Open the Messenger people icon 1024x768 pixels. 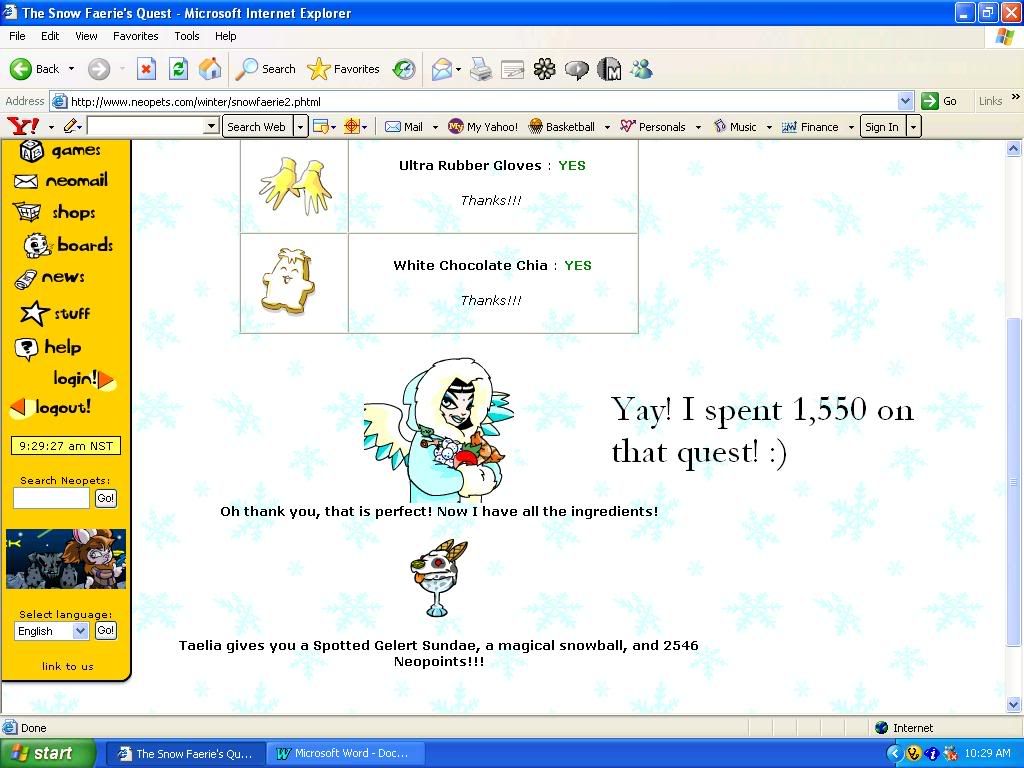tap(641, 69)
